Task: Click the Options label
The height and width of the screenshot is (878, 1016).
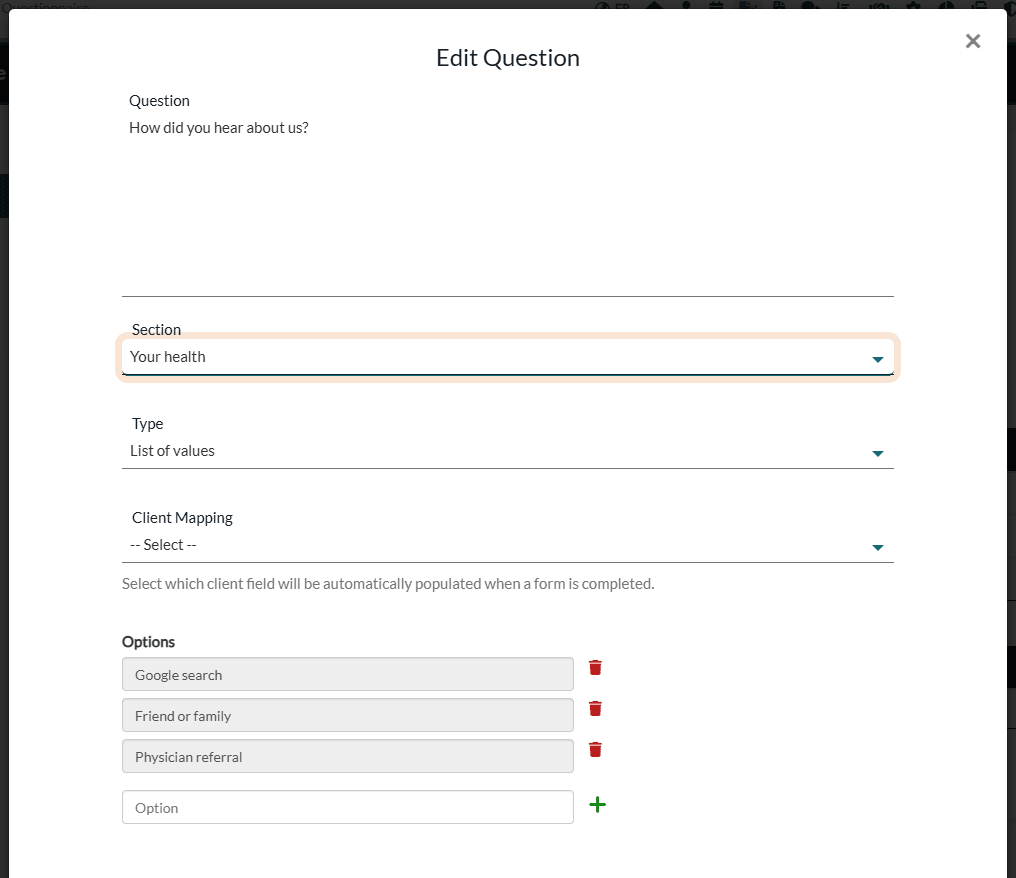Action: coord(148,641)
